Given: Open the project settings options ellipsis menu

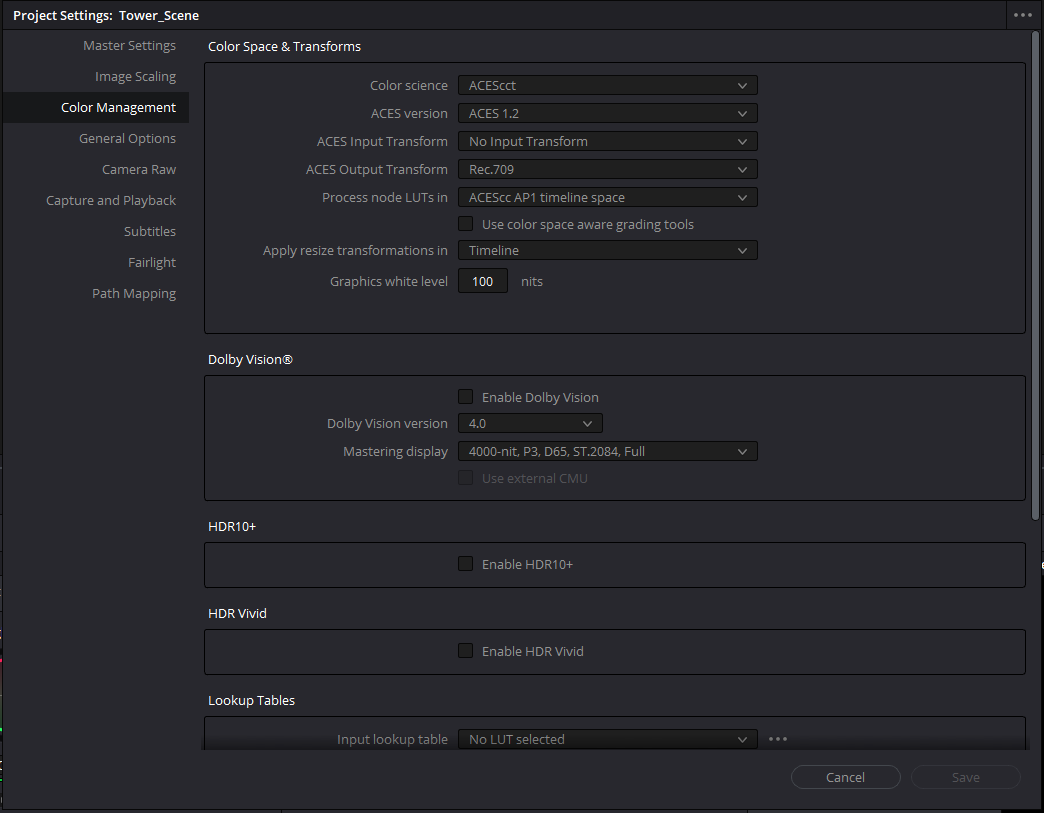Looking at the screenshot, I should point(1021,15).
